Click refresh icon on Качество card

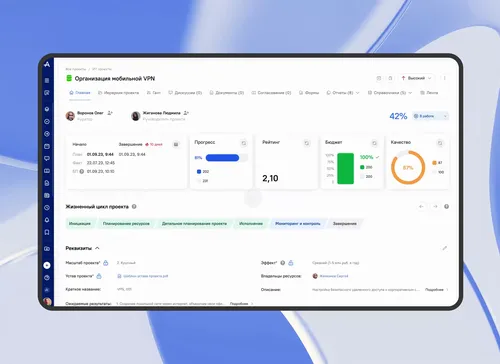[x=440, y=143]
